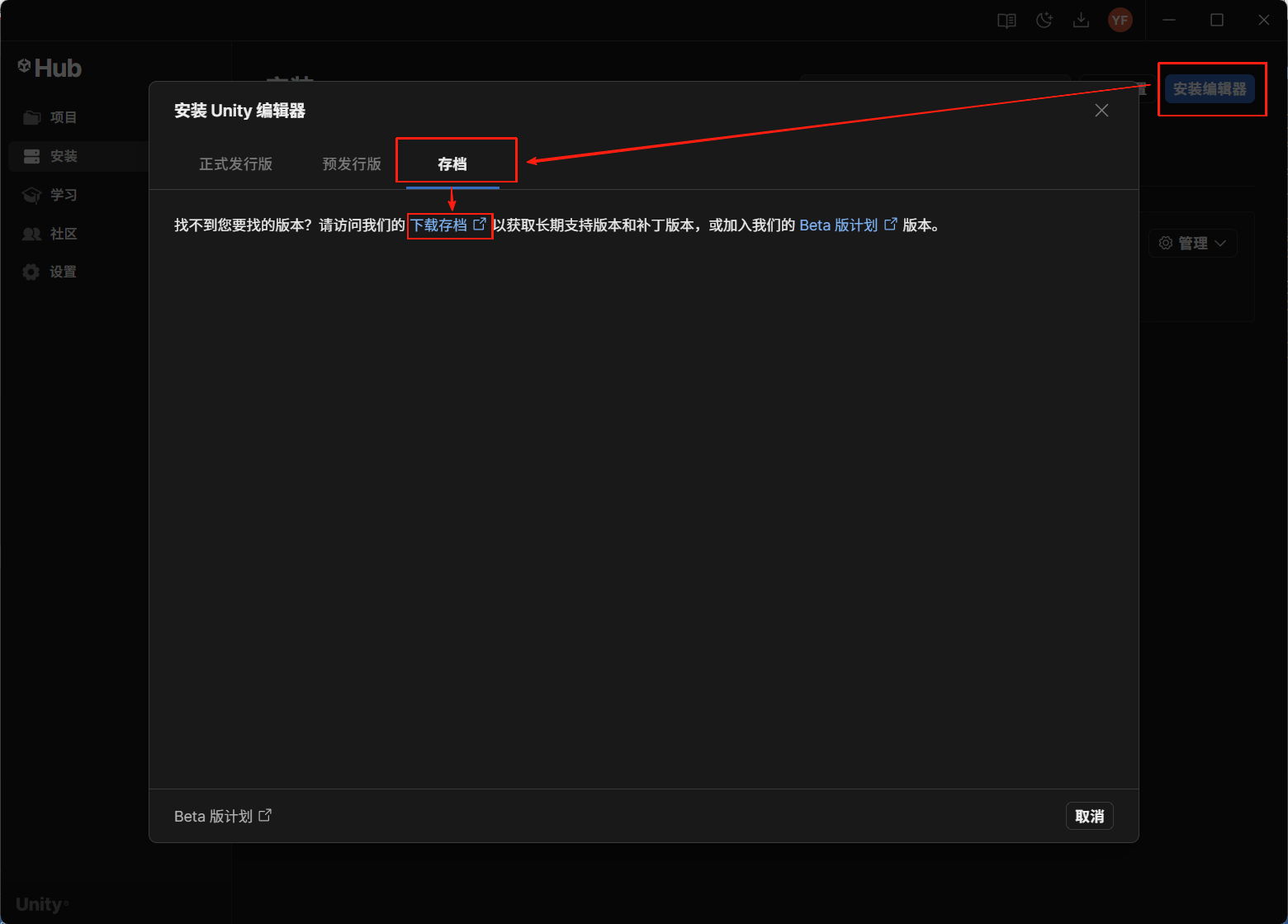This screenshot has height=924, width=1288.
Task: Go to 社区 in the sidebar
Action: coord(63,234)
